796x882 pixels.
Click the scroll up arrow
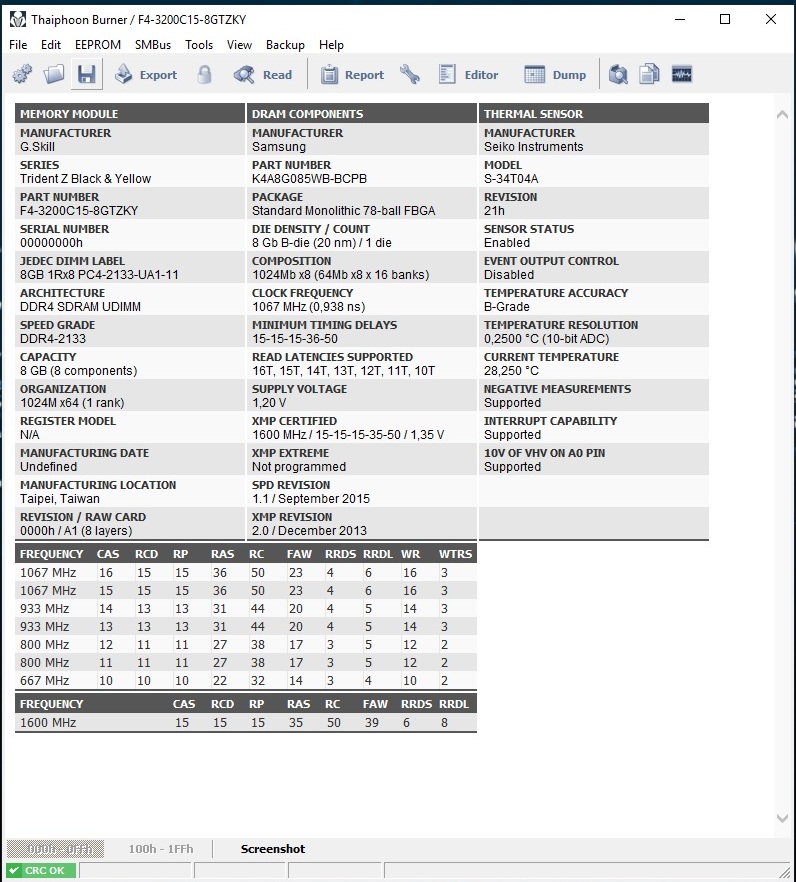(x=782, y=115)
